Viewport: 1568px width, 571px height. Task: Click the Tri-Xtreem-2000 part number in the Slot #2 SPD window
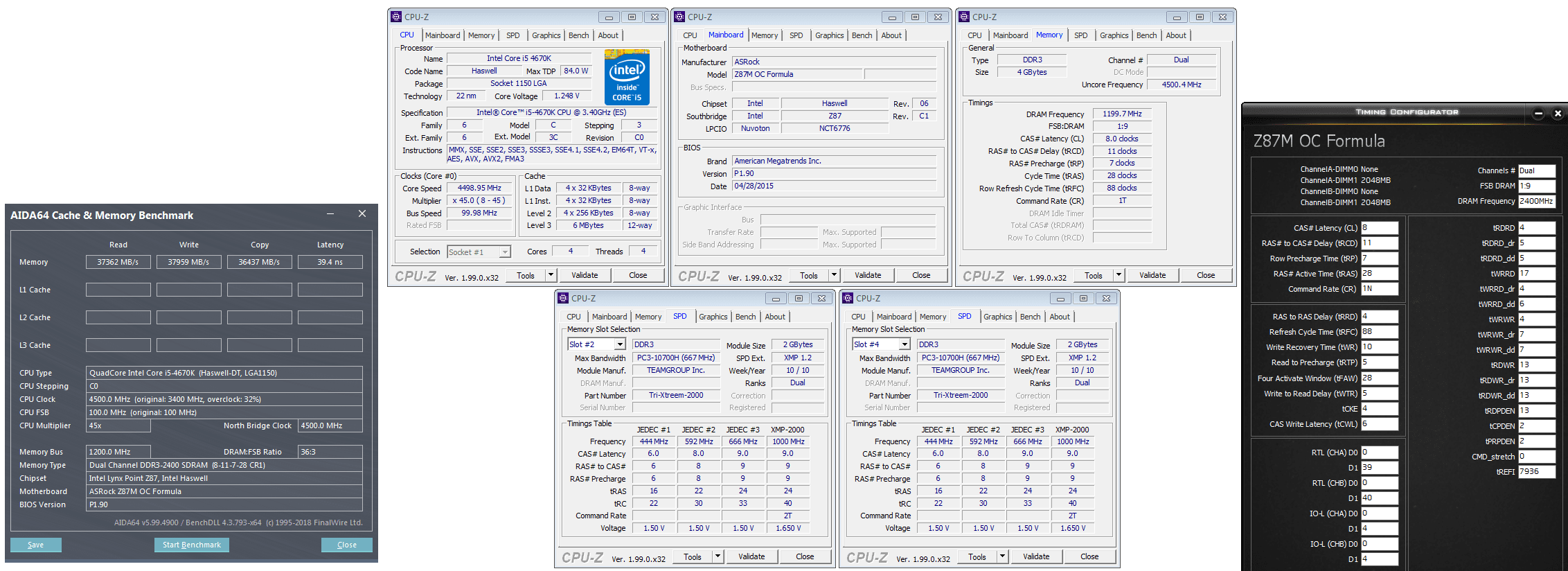(676, 395)
